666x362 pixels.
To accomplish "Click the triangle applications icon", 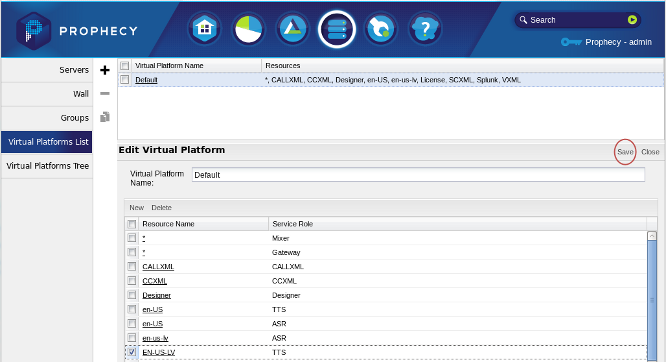I will (293, 29).
